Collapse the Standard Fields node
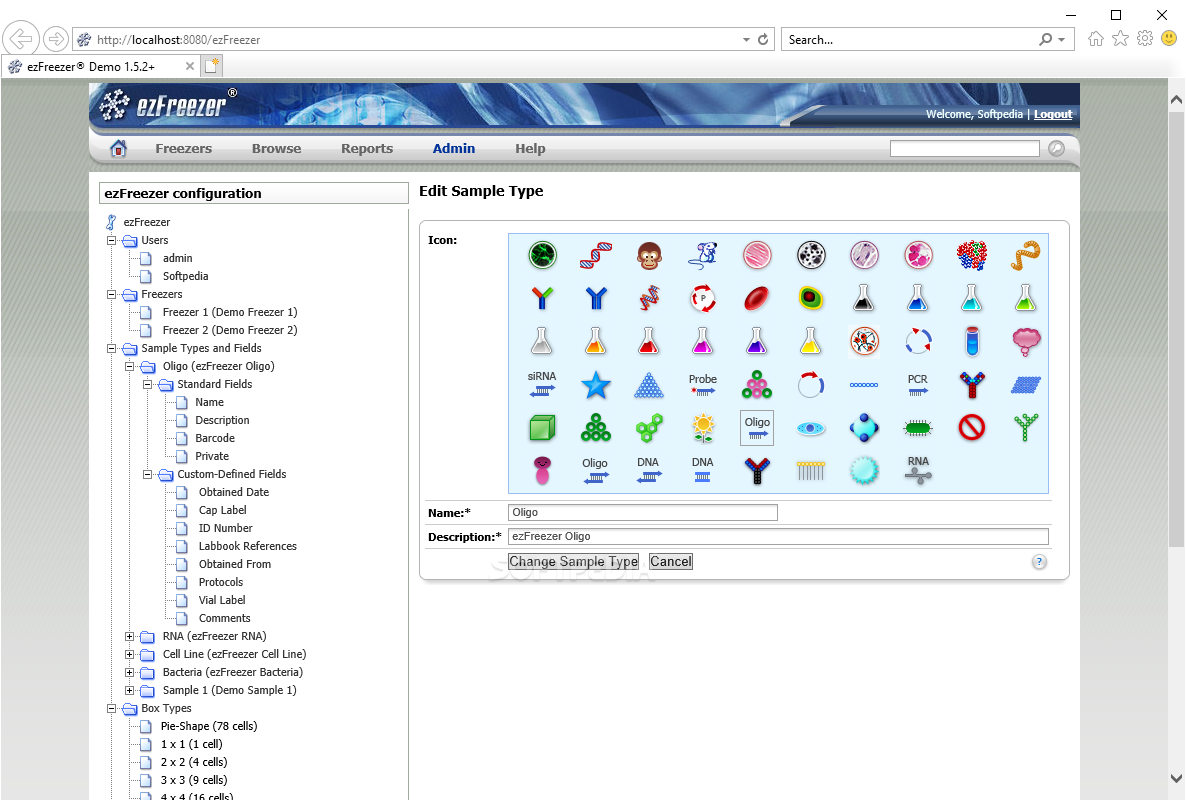 click(x=147, y=384)
